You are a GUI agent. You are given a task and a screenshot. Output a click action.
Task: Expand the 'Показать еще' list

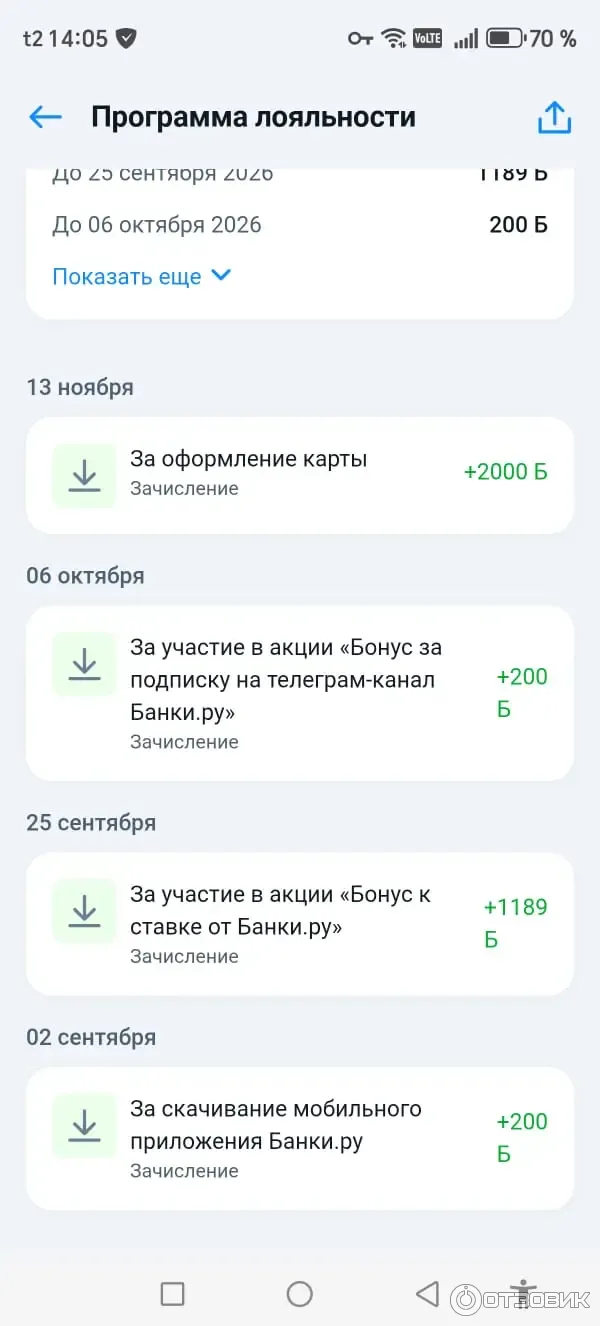tap(127, 277)
